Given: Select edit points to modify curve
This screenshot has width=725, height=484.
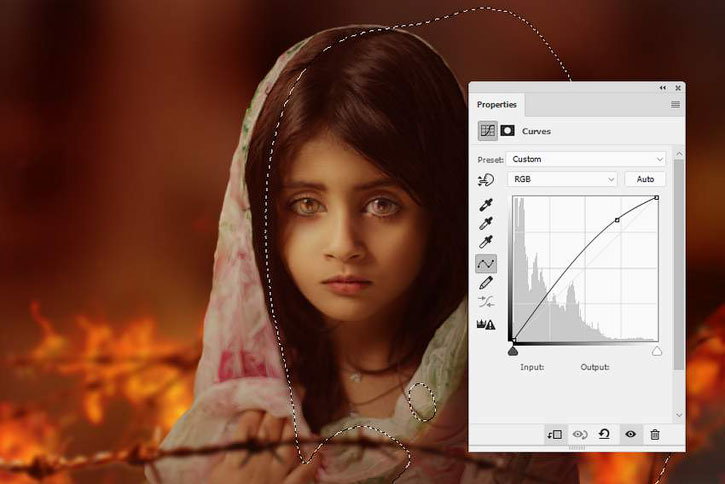Looking at the screenshot, I should coord(486,263).
